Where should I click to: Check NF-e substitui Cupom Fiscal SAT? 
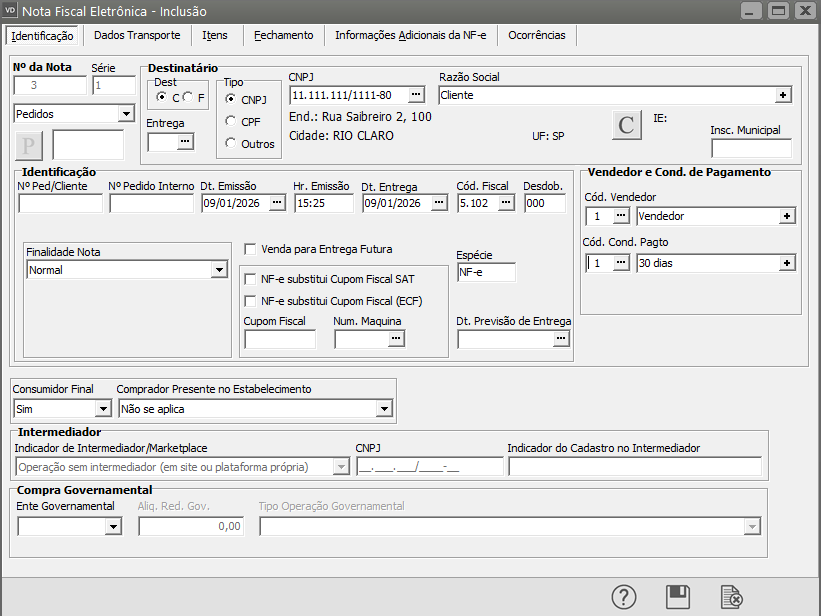pos(250,279)
